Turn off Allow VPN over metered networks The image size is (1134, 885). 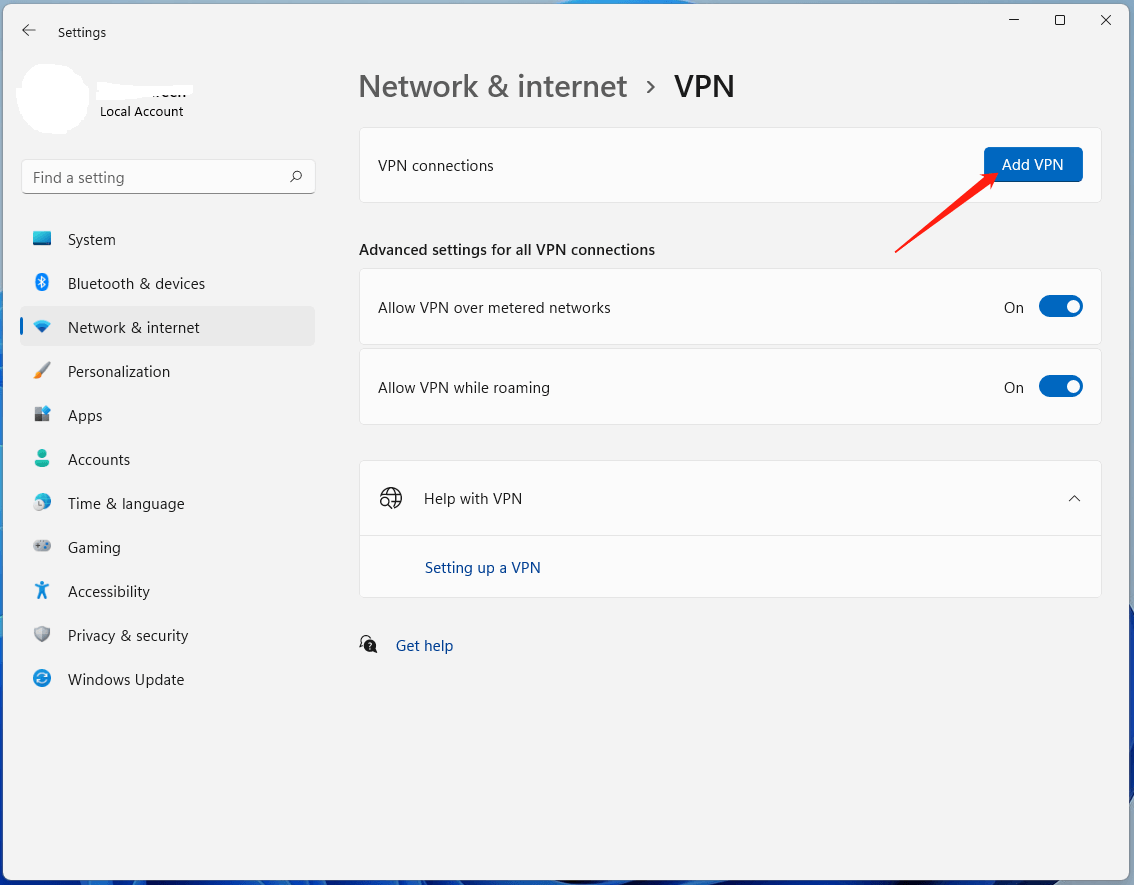click(x=1060, y=307)
